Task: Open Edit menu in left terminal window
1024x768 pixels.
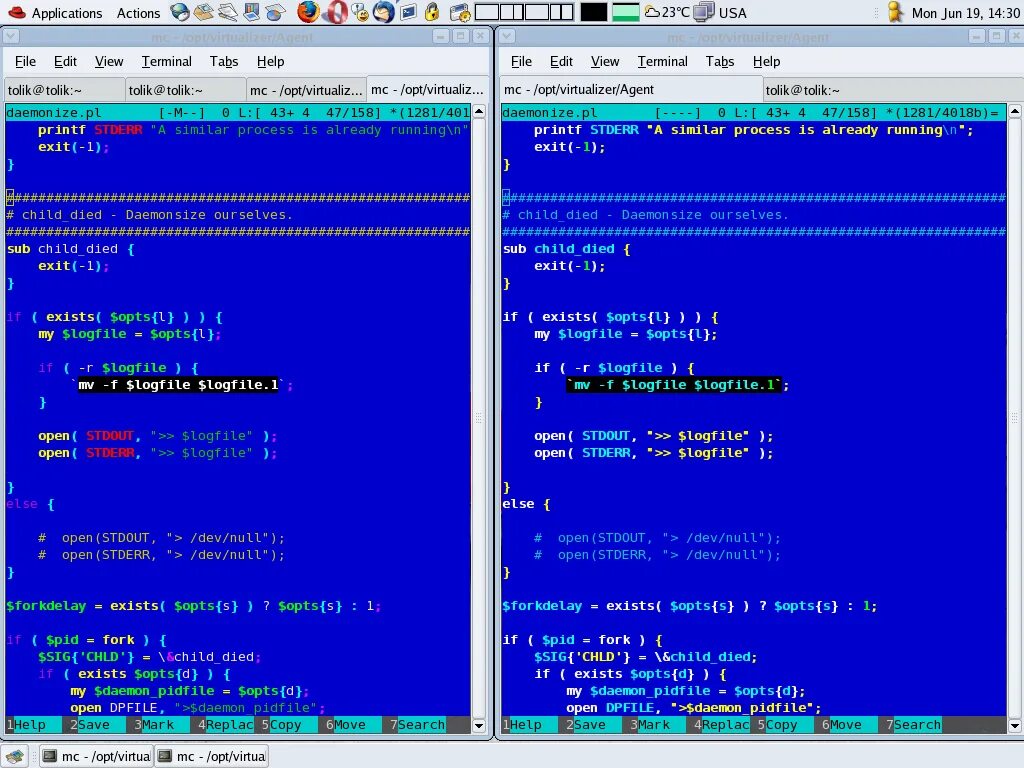Action: pyautogui.click(x=65, y=61)
